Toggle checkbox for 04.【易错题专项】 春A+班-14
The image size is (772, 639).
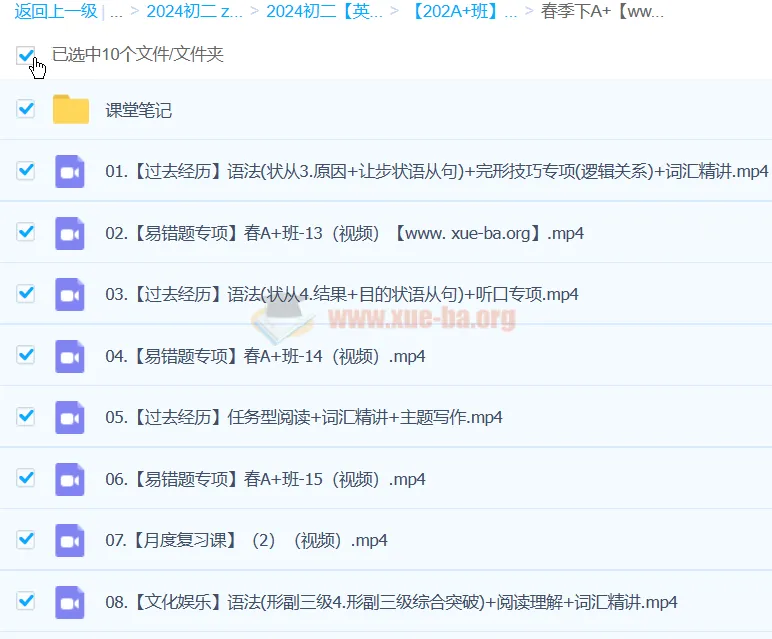point(26,355)
